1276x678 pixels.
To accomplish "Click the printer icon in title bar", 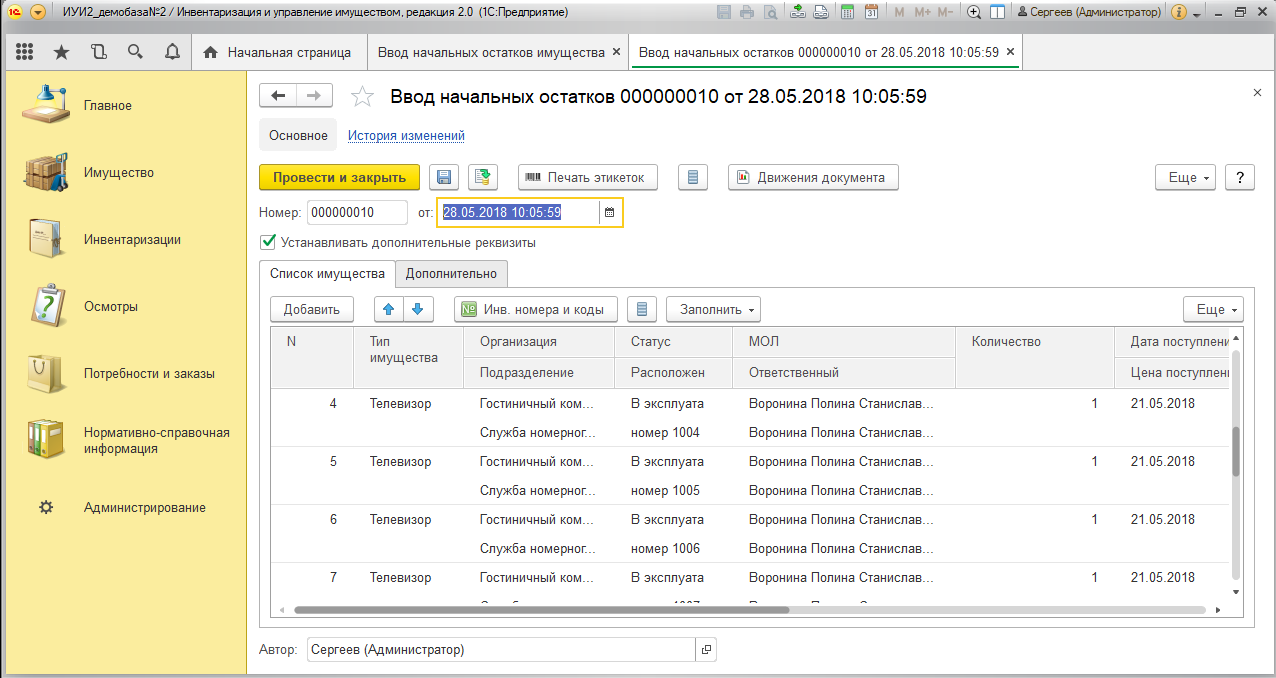I will 747,13.
